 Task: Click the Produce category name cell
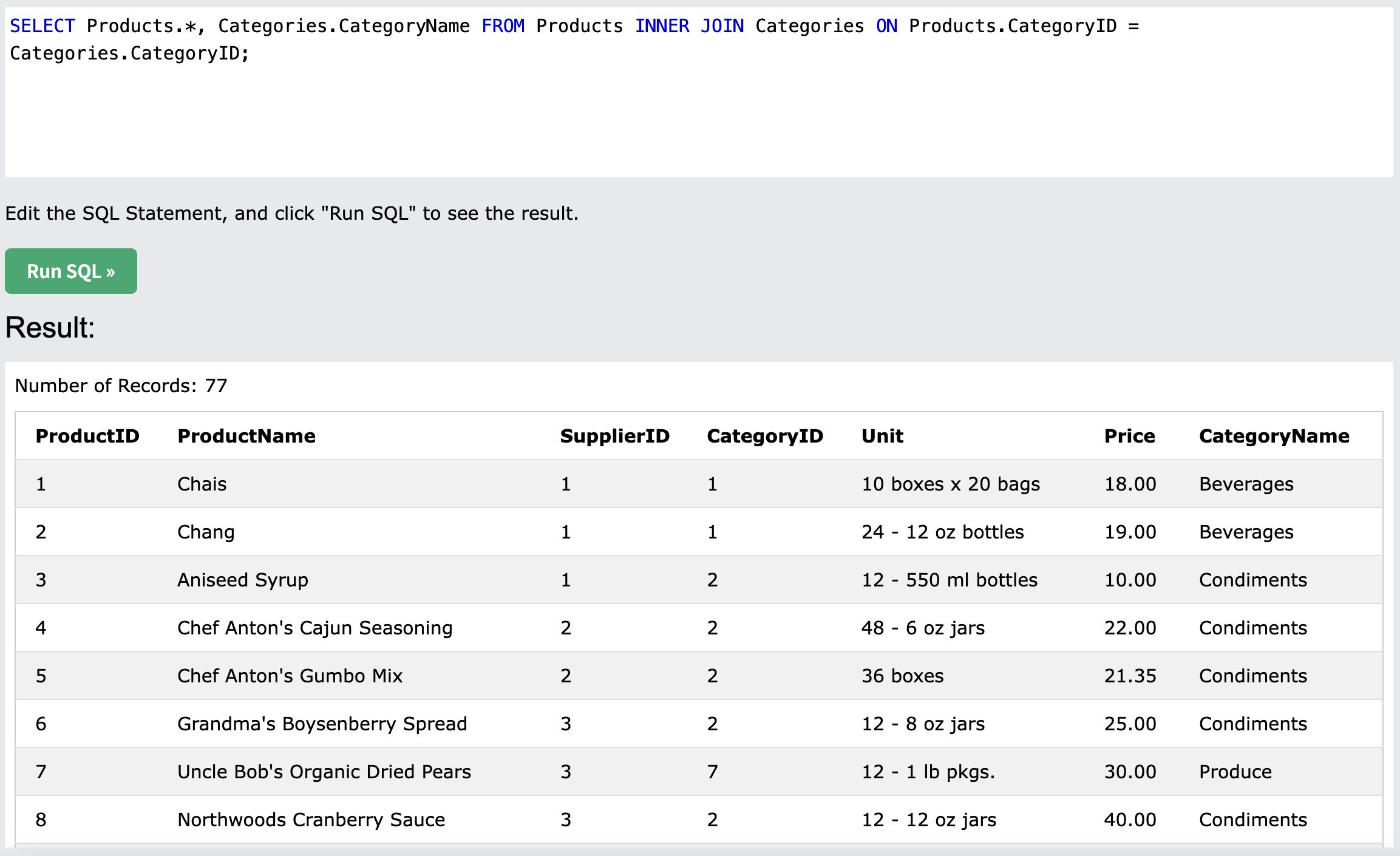(x=1235, y=772)
